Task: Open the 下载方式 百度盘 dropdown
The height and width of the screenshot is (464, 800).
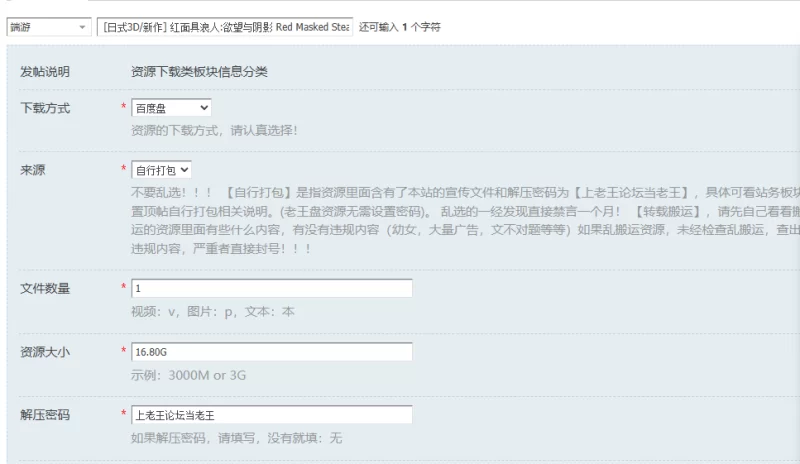Action: coord(171,108)
